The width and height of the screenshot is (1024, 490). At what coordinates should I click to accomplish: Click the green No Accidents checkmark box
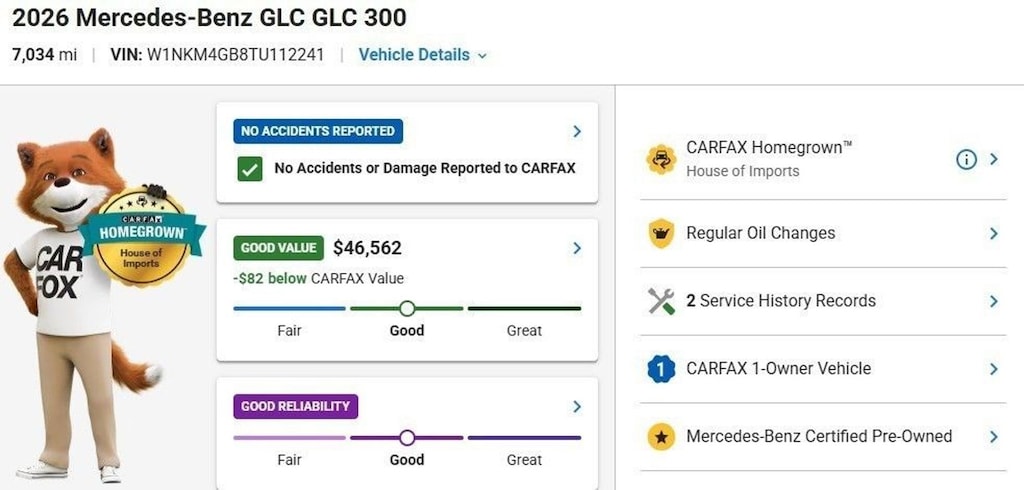(x=249, y=169)
